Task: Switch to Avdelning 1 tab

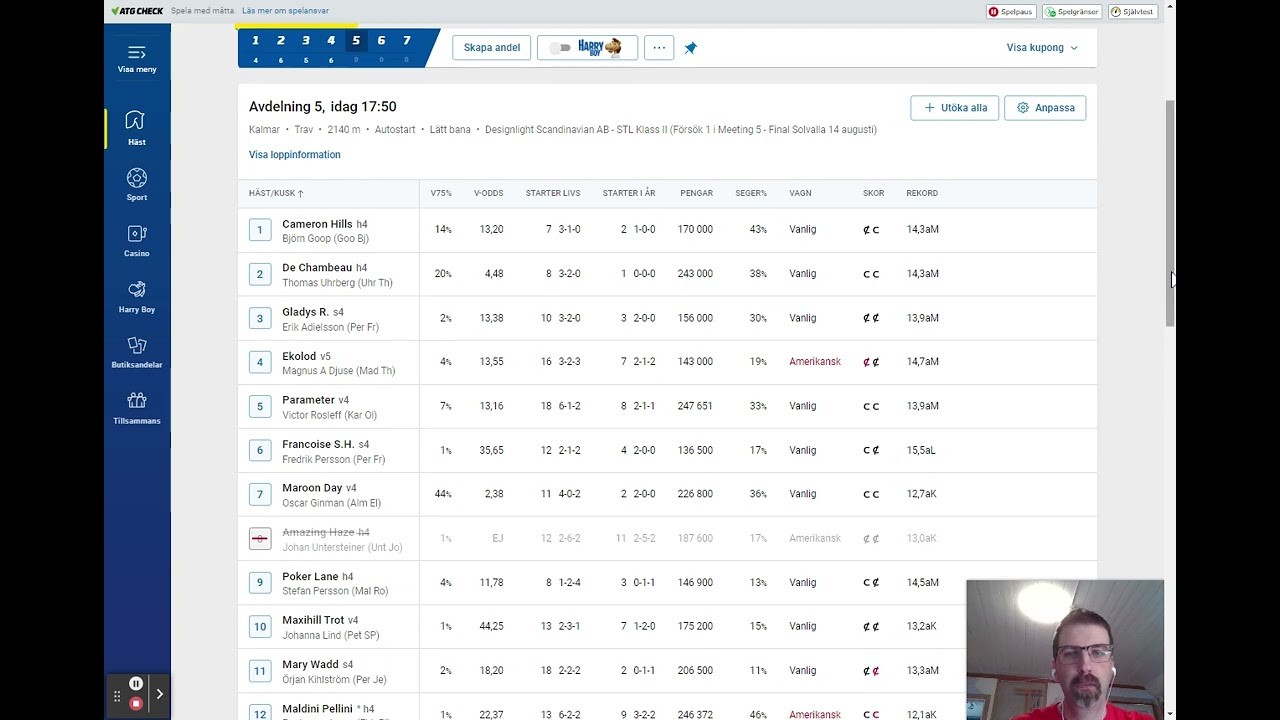Action: 256,47
